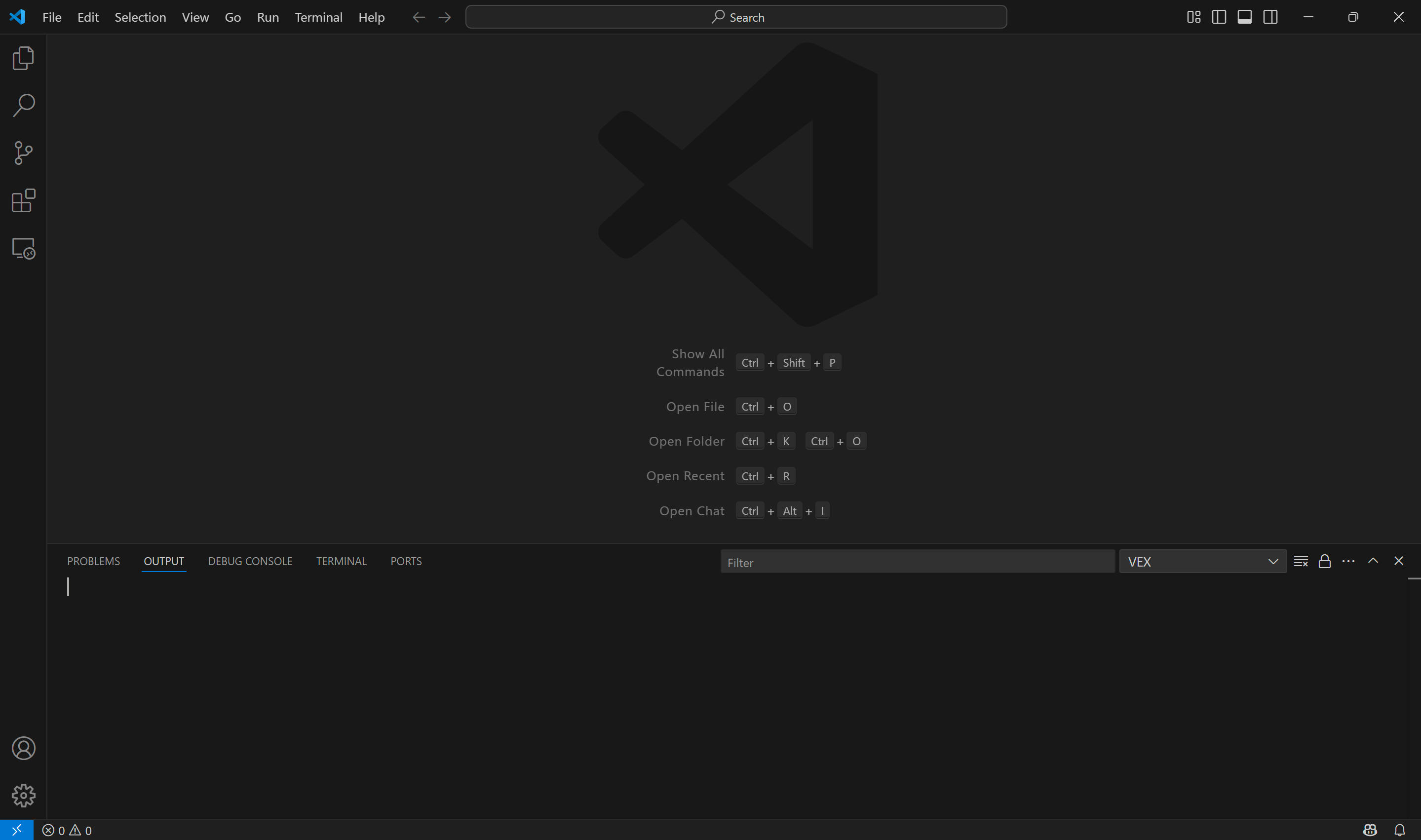Viewport: 1421px width, 840px height.
Task: Open the Extensions view
Action: pyautogui.click(x=23, y=200)
